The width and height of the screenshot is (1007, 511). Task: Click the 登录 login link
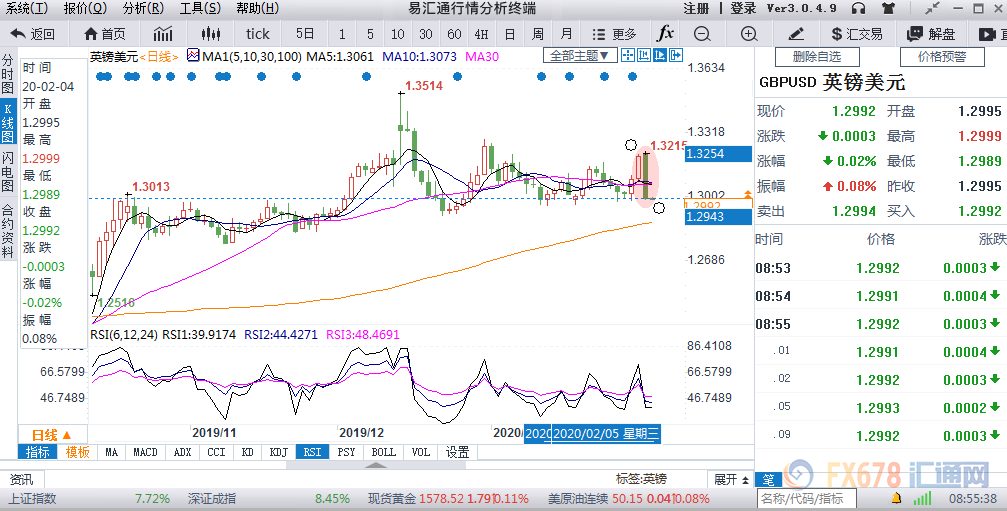coord(743,8)
